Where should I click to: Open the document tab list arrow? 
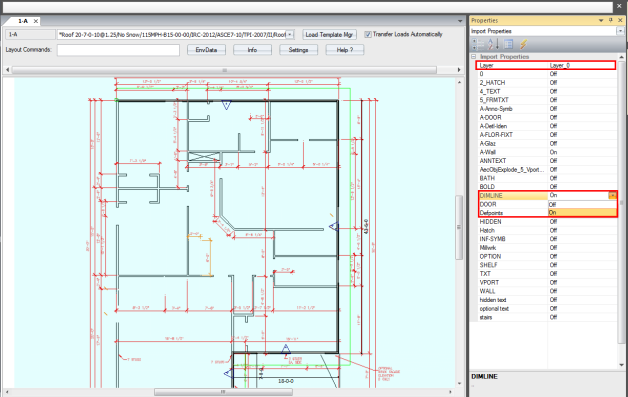pyautogui.click(x=460, y=21)
